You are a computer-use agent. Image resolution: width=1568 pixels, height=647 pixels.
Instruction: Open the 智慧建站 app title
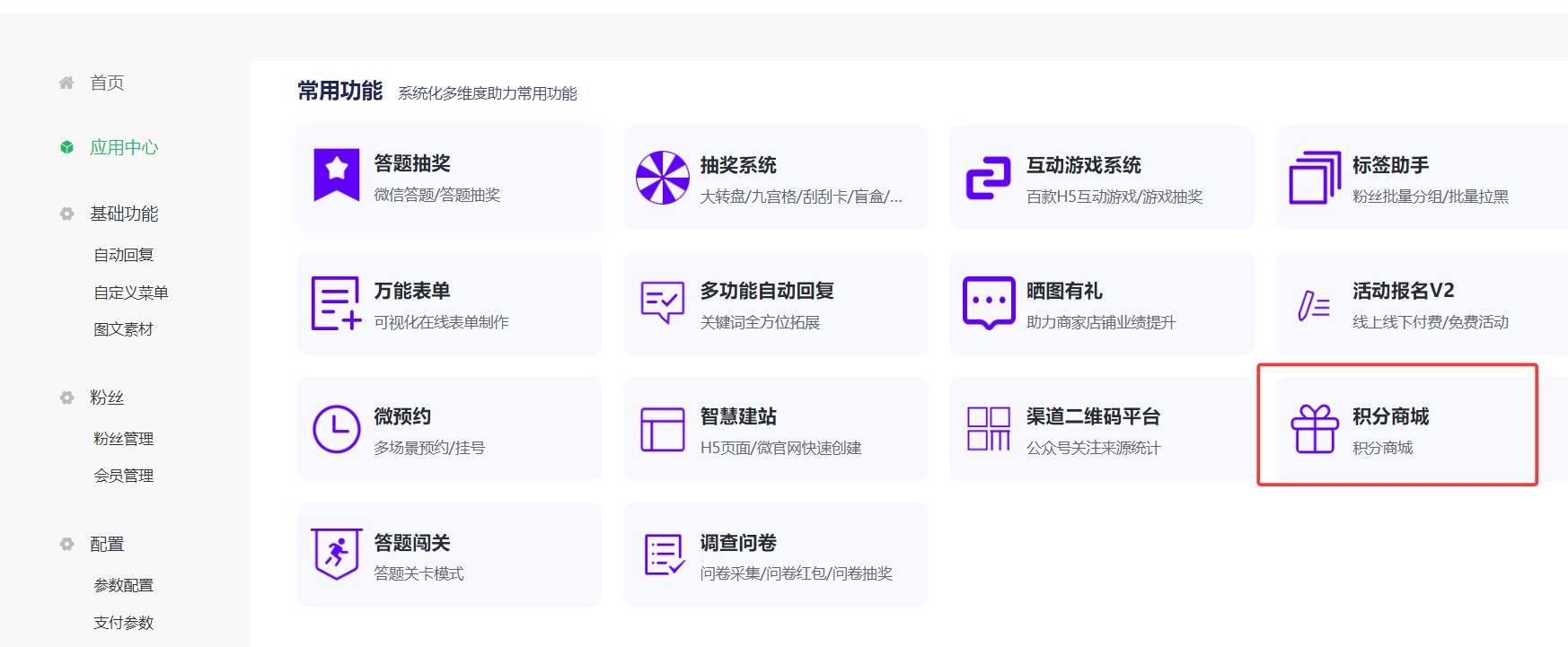coord(738,416)
